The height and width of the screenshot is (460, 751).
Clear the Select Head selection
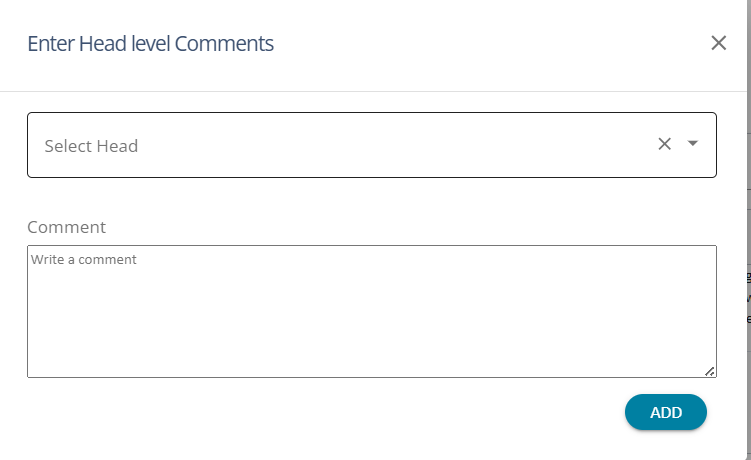click(x=664, y=144)
